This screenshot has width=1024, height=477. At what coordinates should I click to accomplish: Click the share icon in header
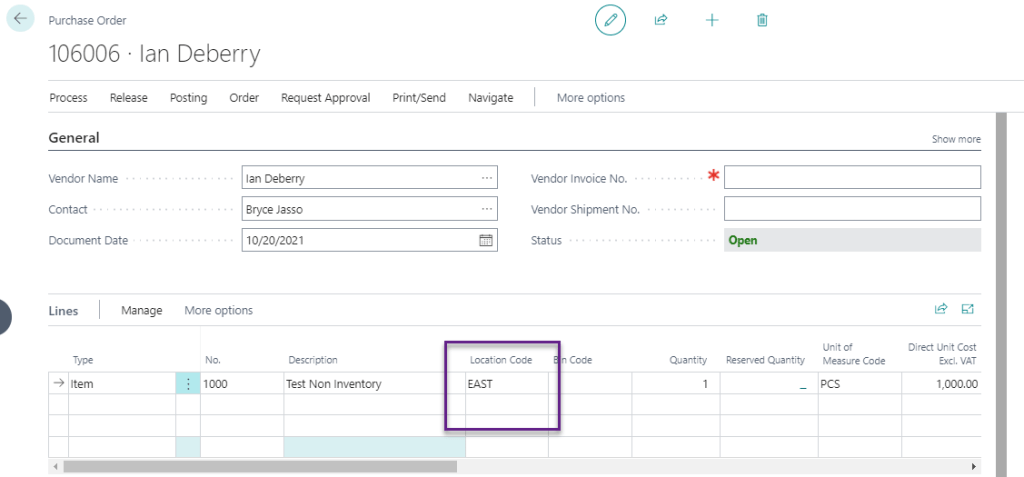point(661,20)
